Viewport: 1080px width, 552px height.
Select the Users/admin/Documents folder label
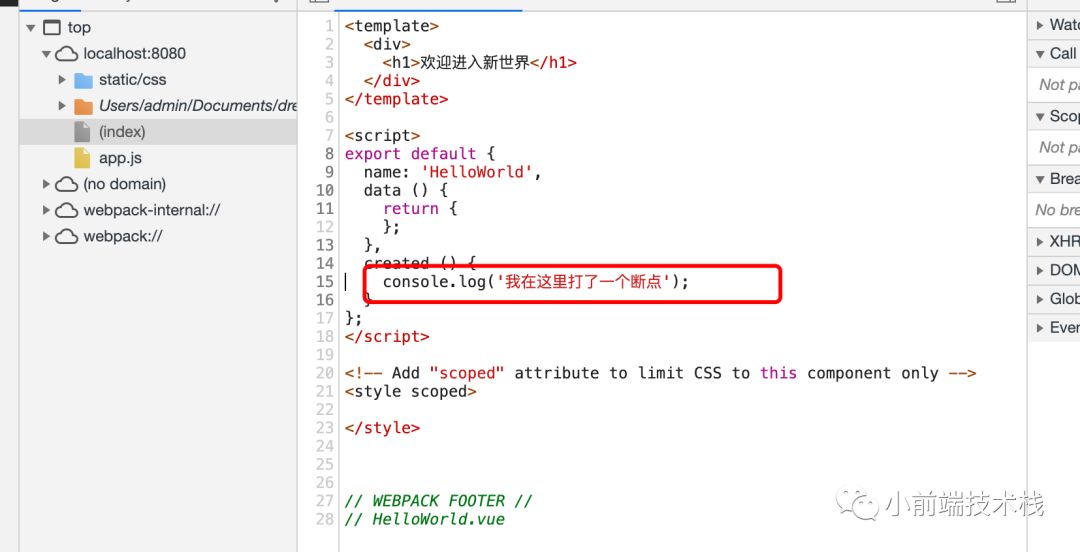(x=198, y=105)
